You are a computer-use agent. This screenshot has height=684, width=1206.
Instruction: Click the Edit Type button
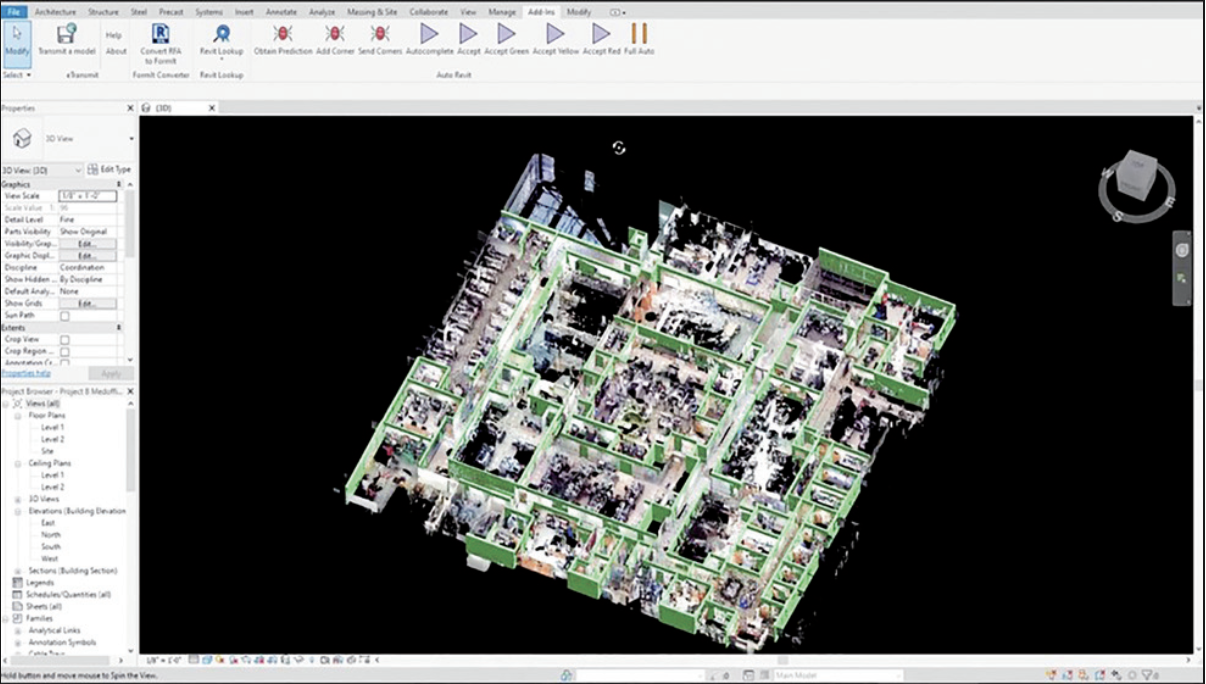(x=109, y=170)
